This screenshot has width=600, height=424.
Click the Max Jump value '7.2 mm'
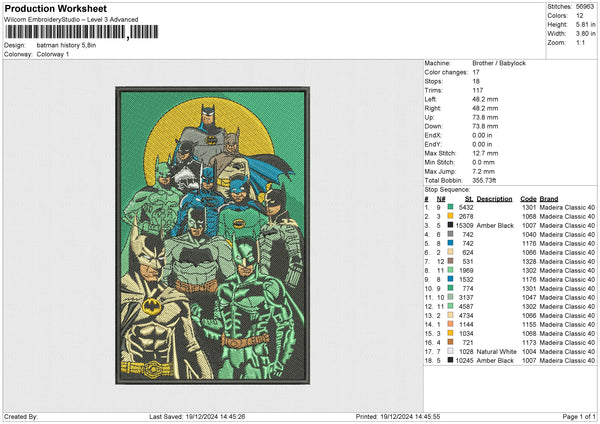pyautogui.click(x=483, y=171)
